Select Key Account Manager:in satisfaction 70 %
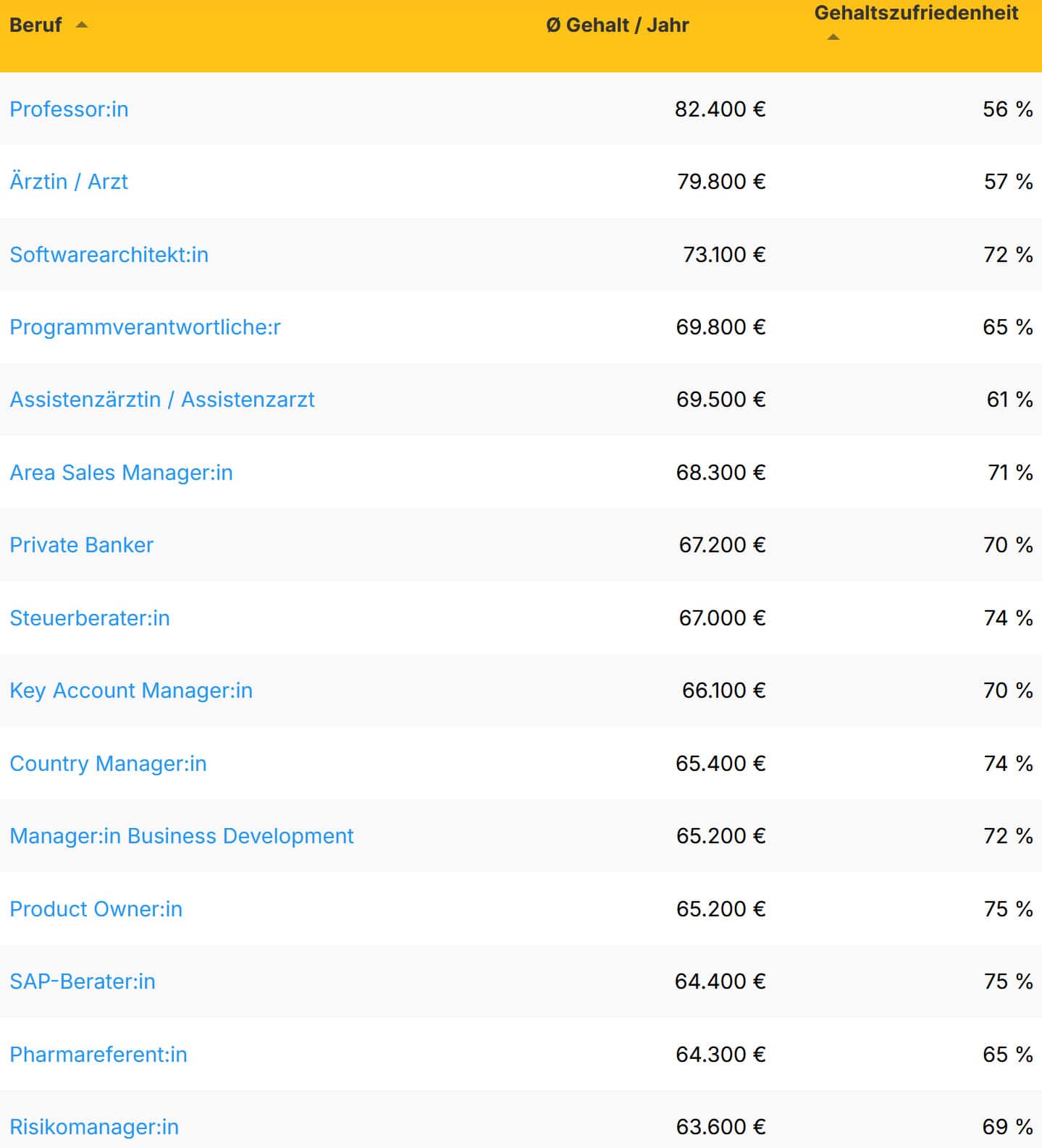 1008,691
